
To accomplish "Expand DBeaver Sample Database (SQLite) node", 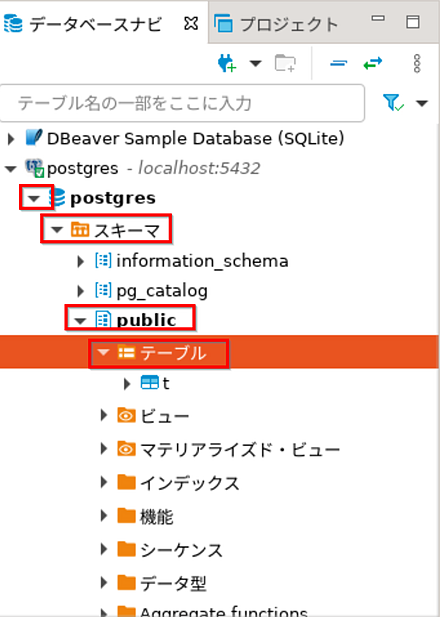I will click(11, 139).
